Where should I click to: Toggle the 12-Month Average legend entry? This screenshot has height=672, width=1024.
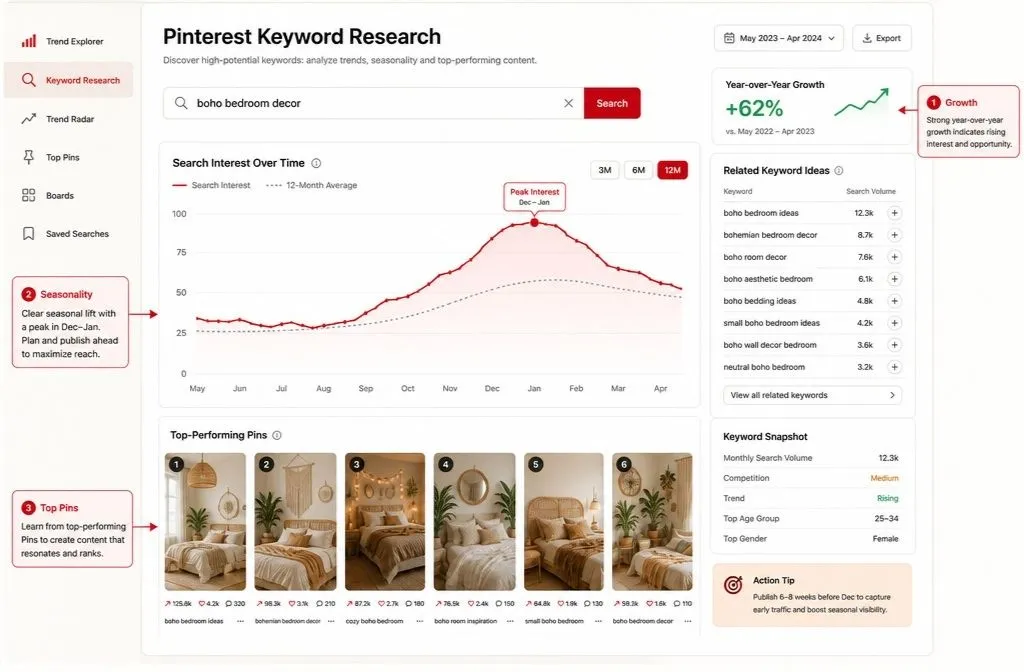click(x=312, y=185)
